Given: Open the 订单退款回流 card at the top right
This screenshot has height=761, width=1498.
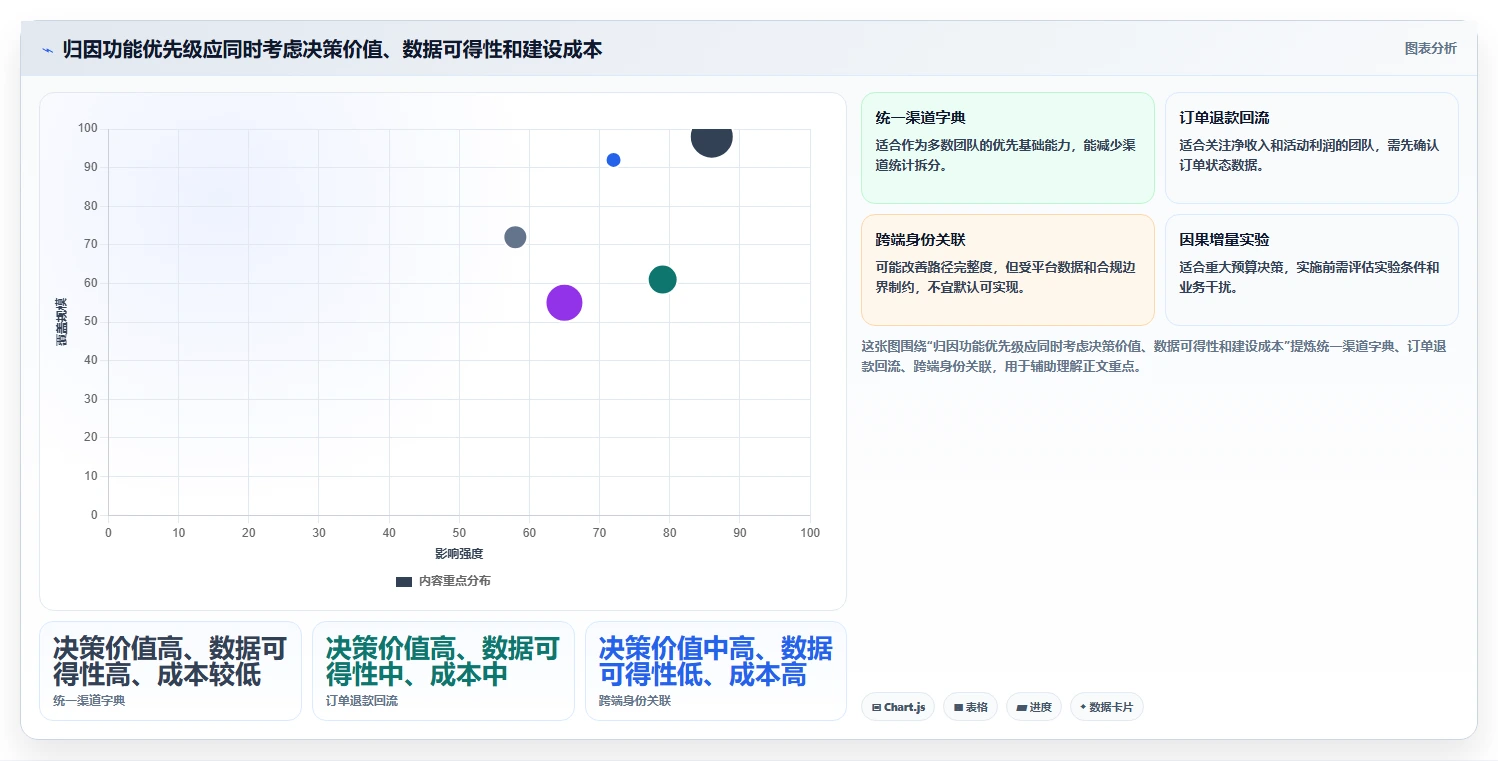Looking at the screenshot, I should coord(1311,148).
